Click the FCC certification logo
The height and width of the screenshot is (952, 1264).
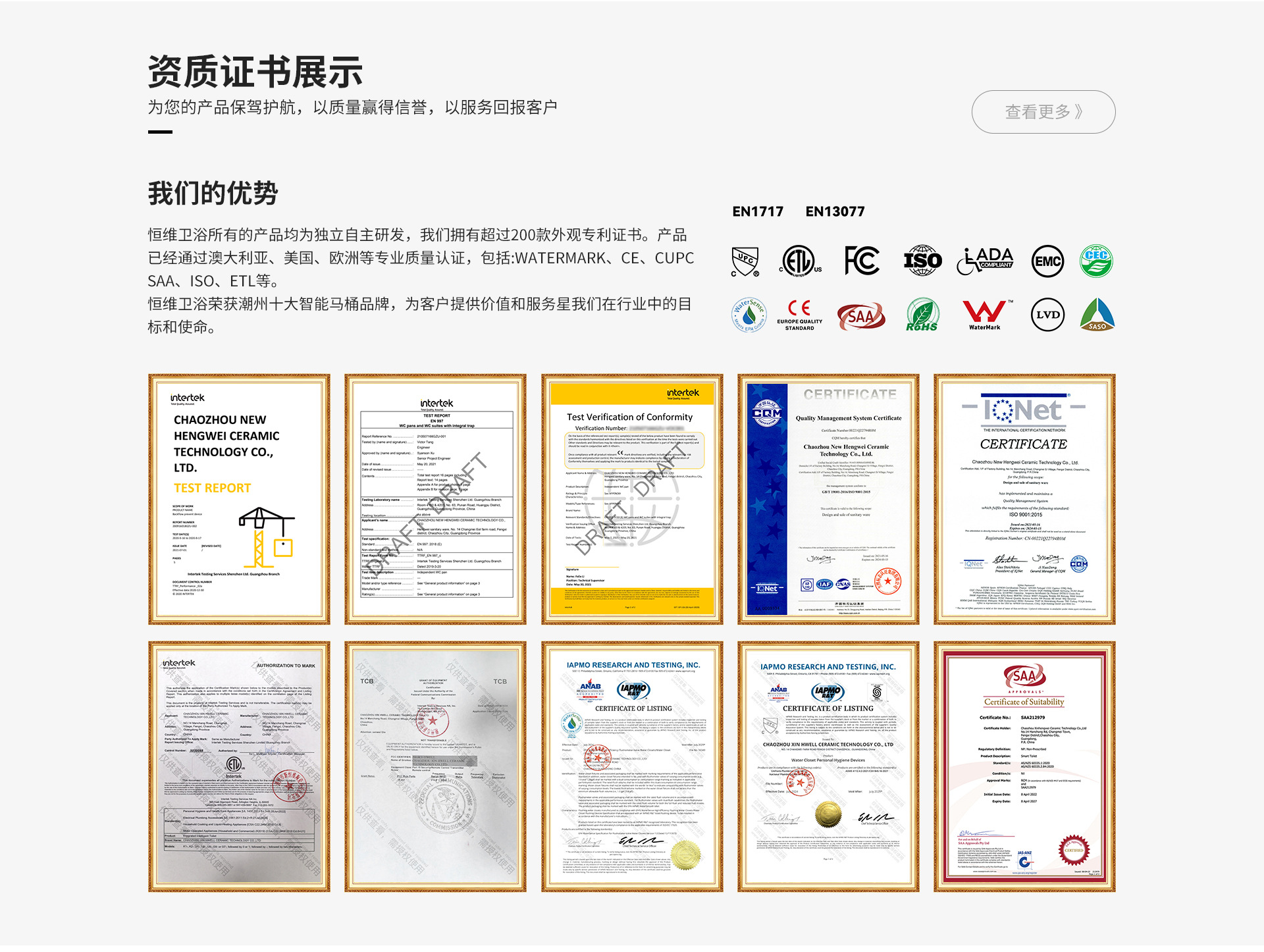tap(861, 261)
